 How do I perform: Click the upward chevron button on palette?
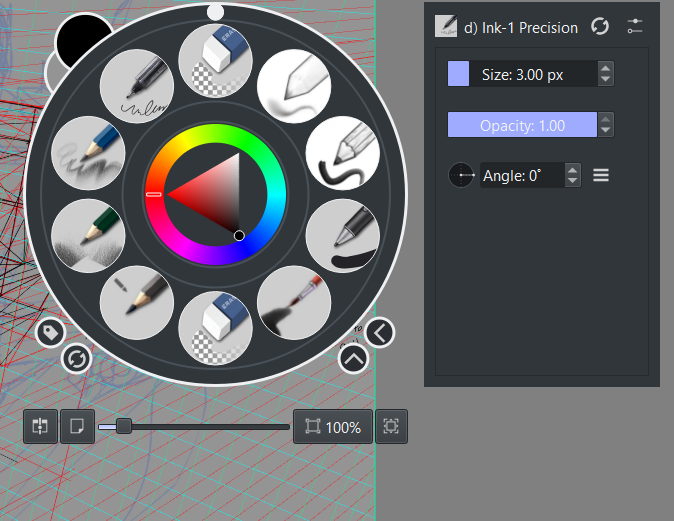click(x=353, y=359)
